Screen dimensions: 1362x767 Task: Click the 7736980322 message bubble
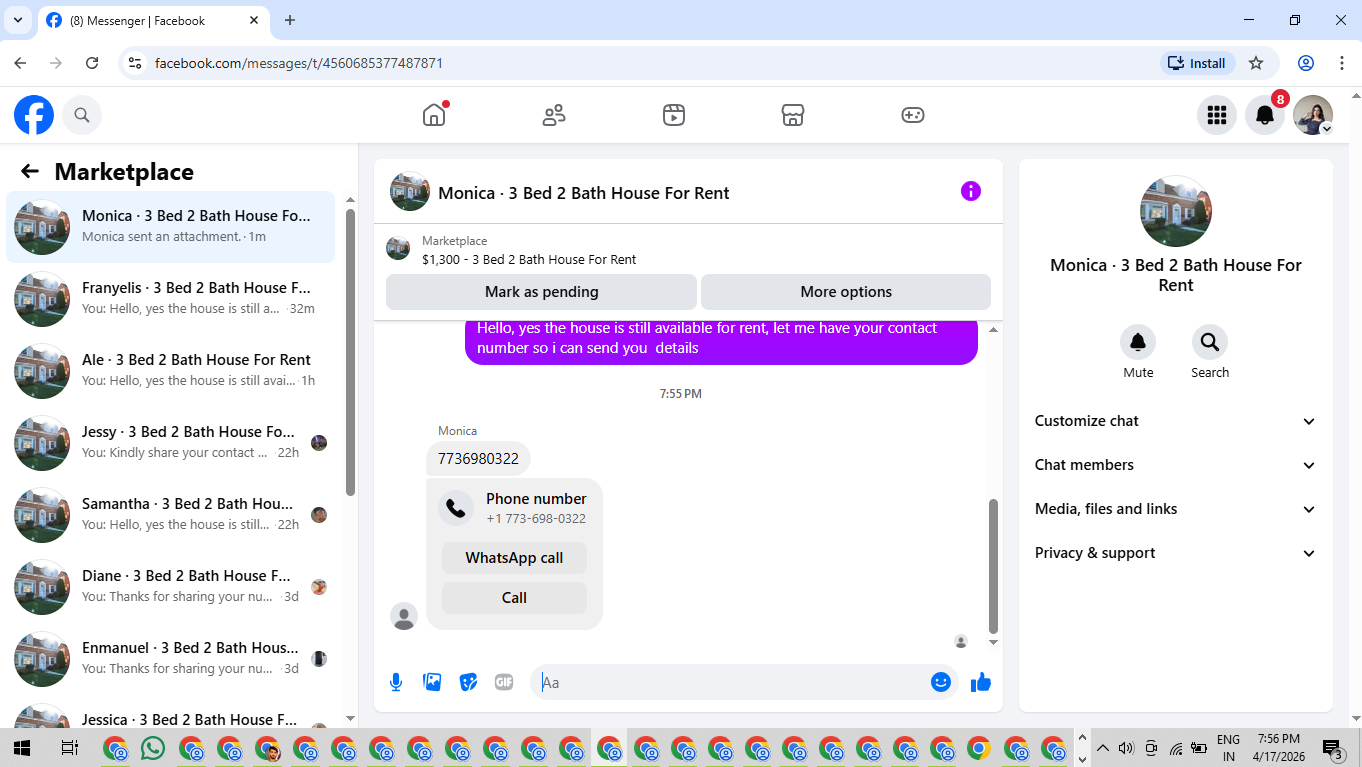(x=478, y=459)
